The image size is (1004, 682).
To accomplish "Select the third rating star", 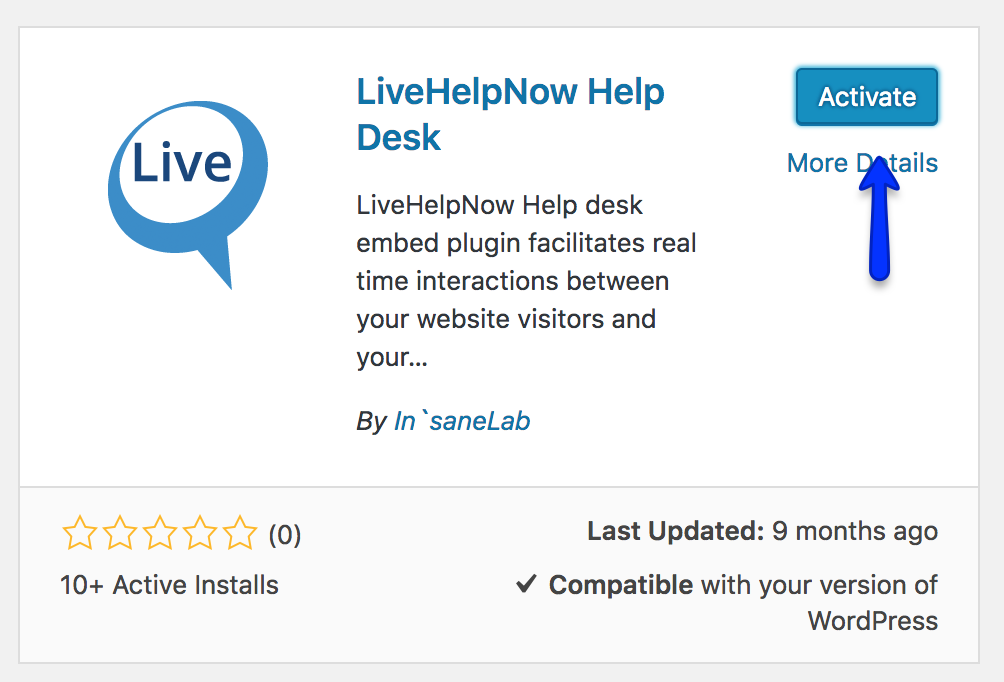I will tap(159, 532).
